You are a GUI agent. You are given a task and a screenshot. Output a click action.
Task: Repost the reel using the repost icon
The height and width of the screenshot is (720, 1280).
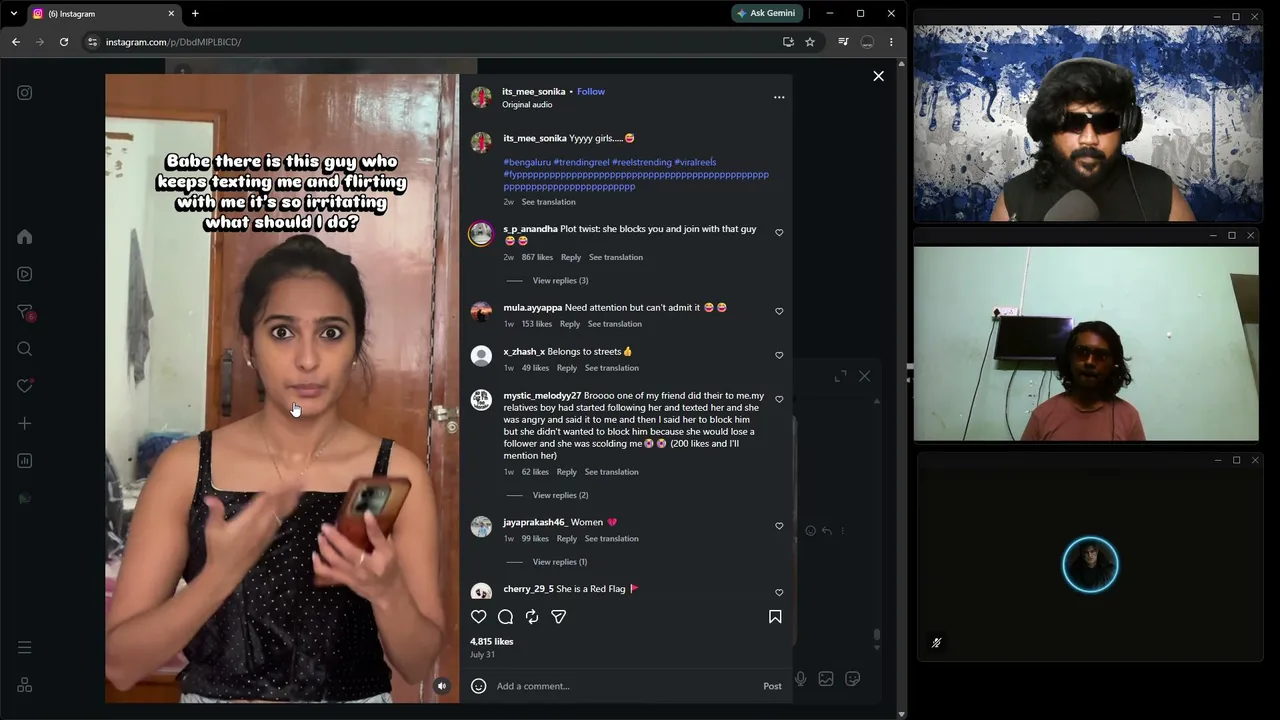532,617
